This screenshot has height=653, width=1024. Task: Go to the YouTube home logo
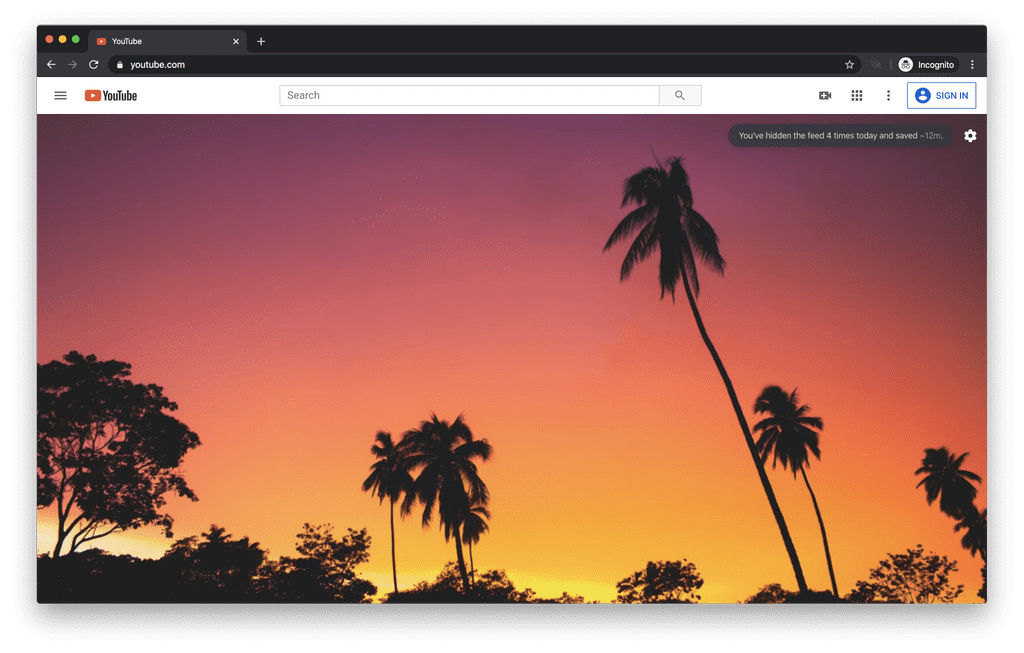111,96
